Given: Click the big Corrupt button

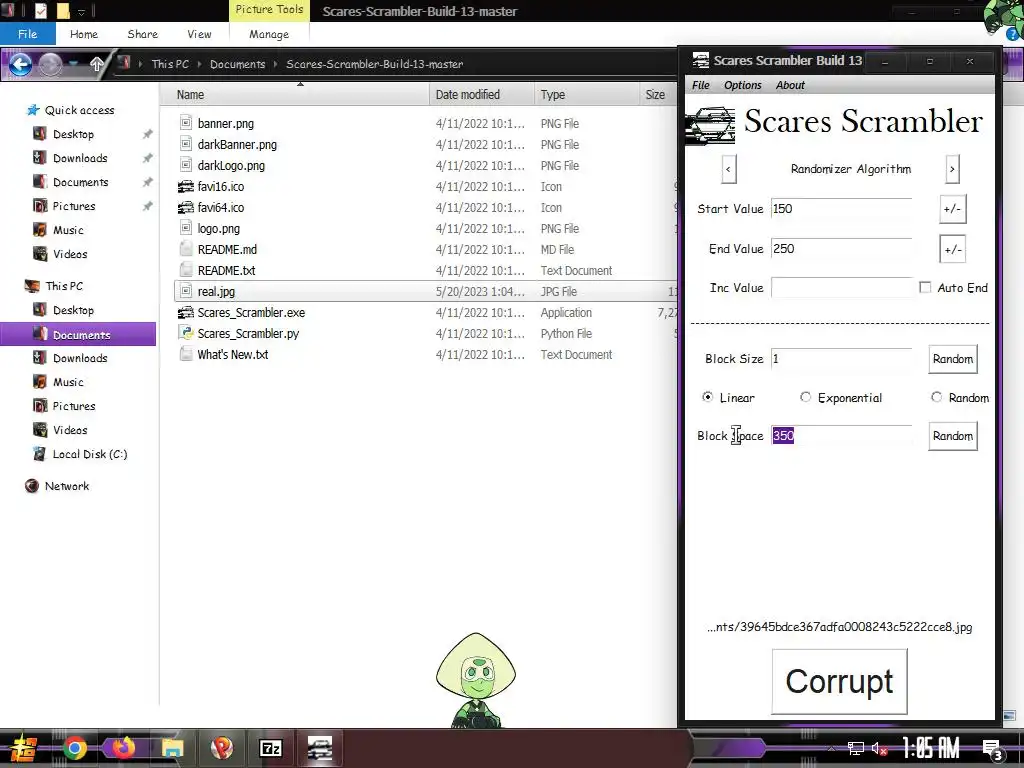Looking at the screenshot, I should coord(839,681).
